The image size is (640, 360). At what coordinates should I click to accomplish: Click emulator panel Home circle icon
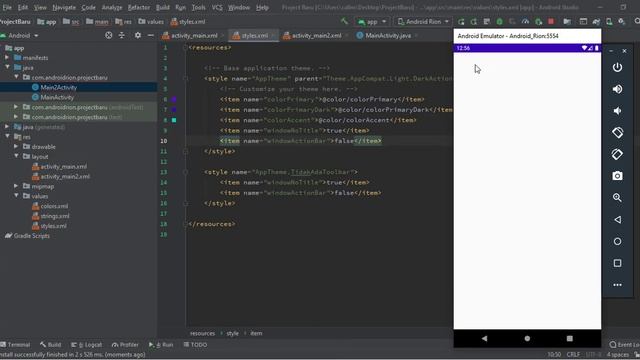click(617, 241)
